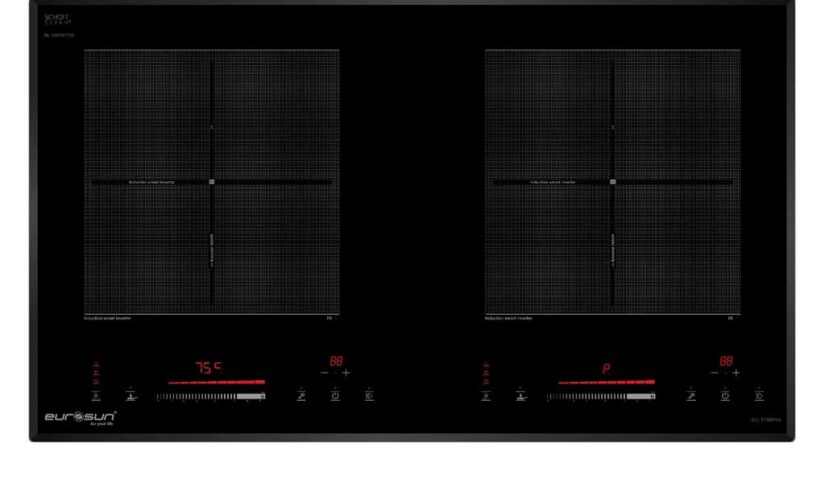Tap the keep-warm pot icon on the P panel
Image resolution: width=825 pixels, height=504 pixels.
tap(521, 396)
